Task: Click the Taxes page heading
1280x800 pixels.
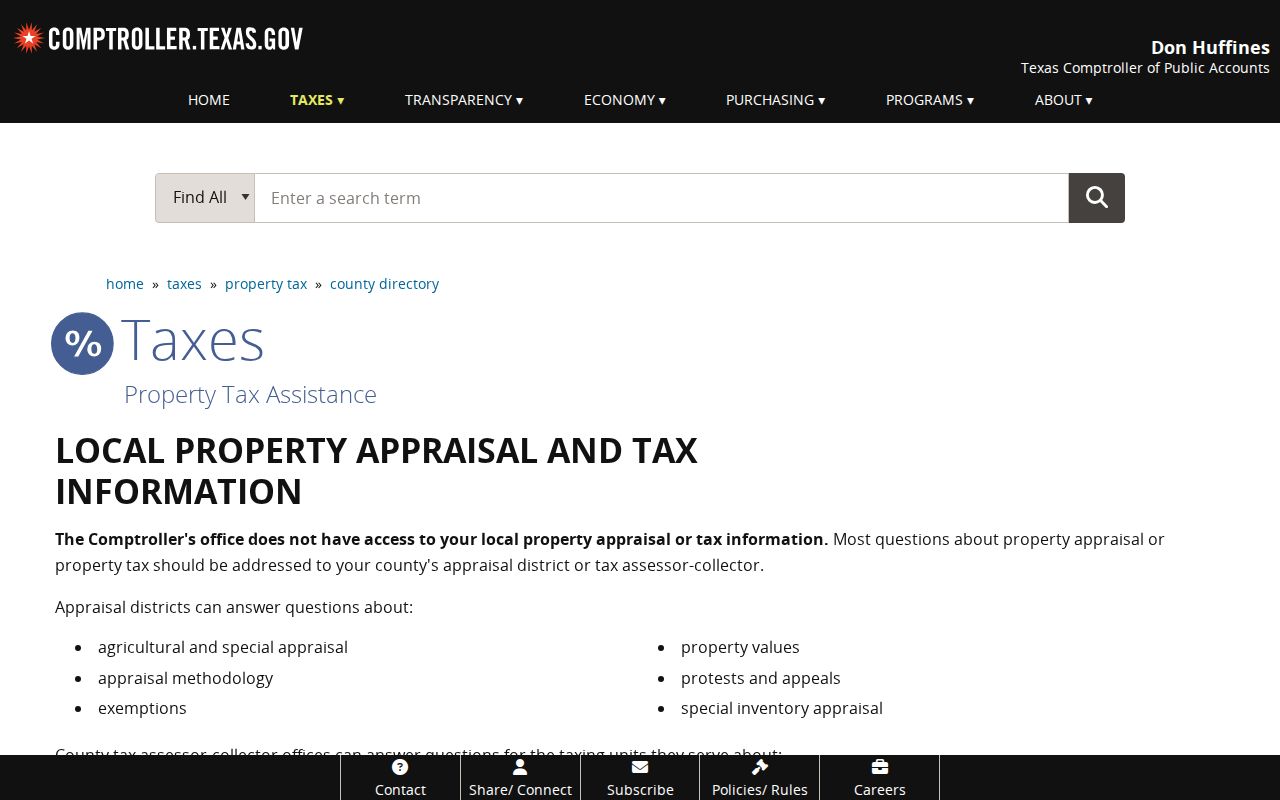Action: (x=193, y=340)
